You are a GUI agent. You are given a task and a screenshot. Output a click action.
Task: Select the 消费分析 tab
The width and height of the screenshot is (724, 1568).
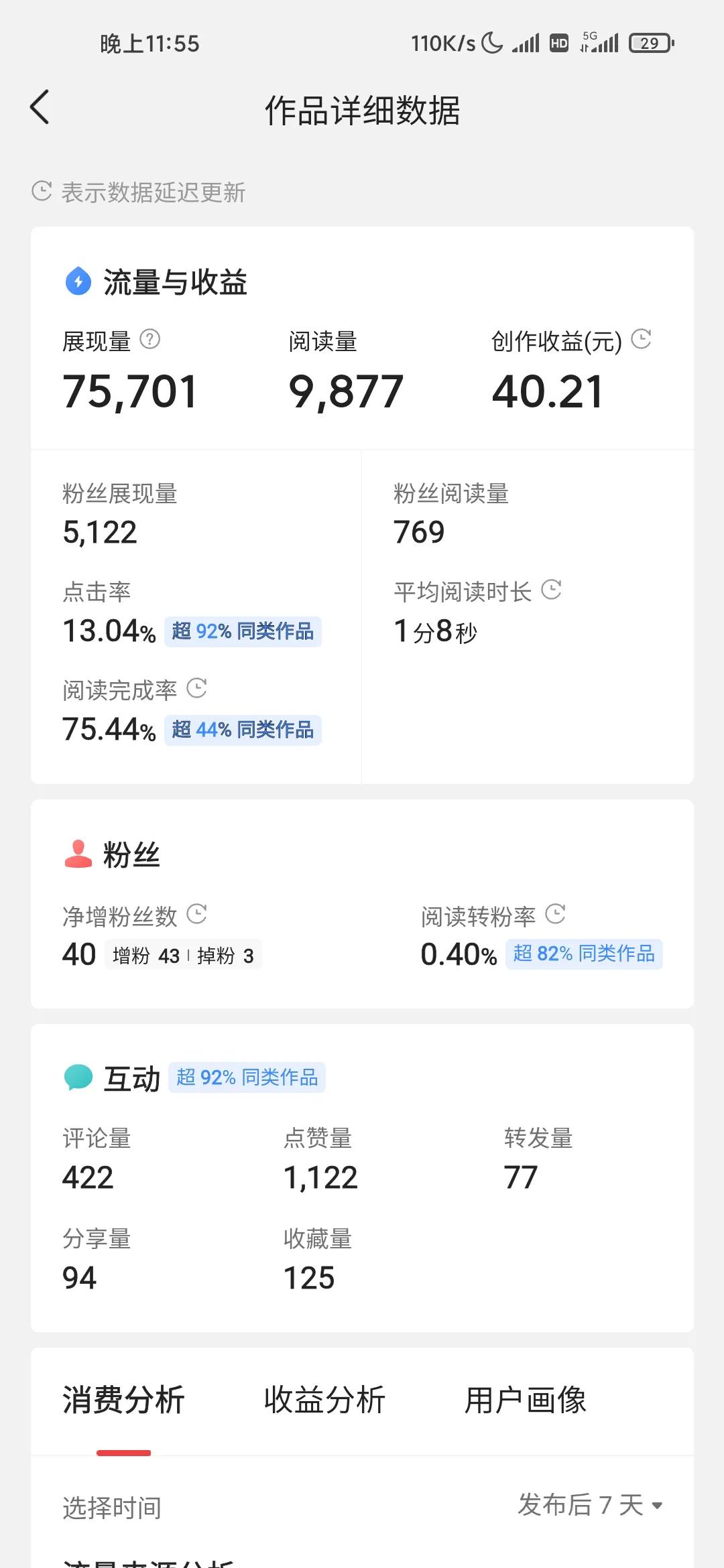coord(123,1400)
